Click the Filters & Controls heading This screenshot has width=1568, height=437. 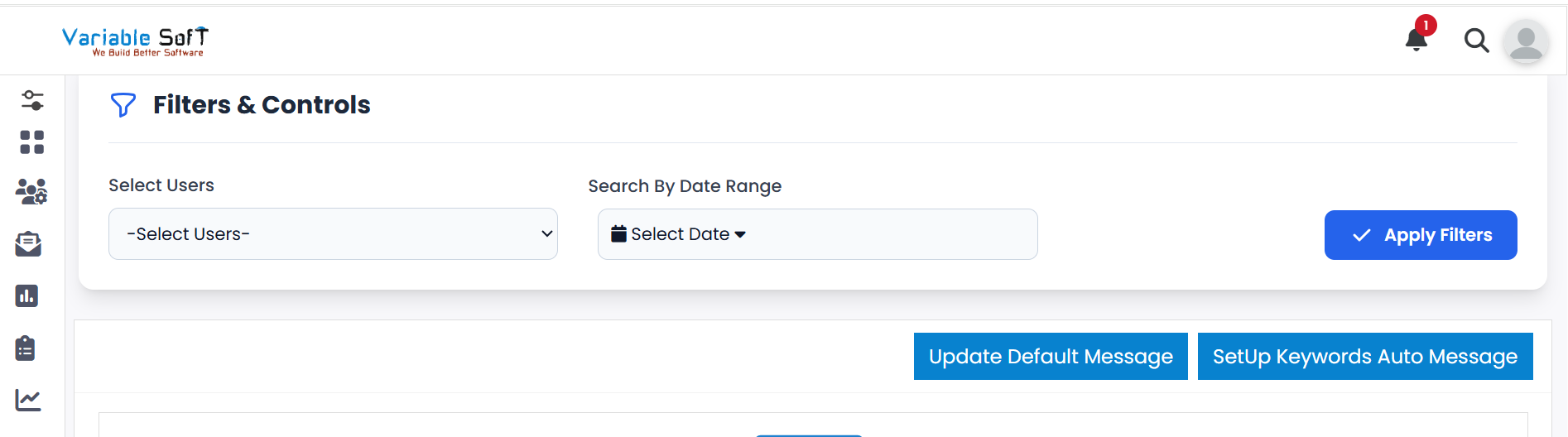(262, 105)
